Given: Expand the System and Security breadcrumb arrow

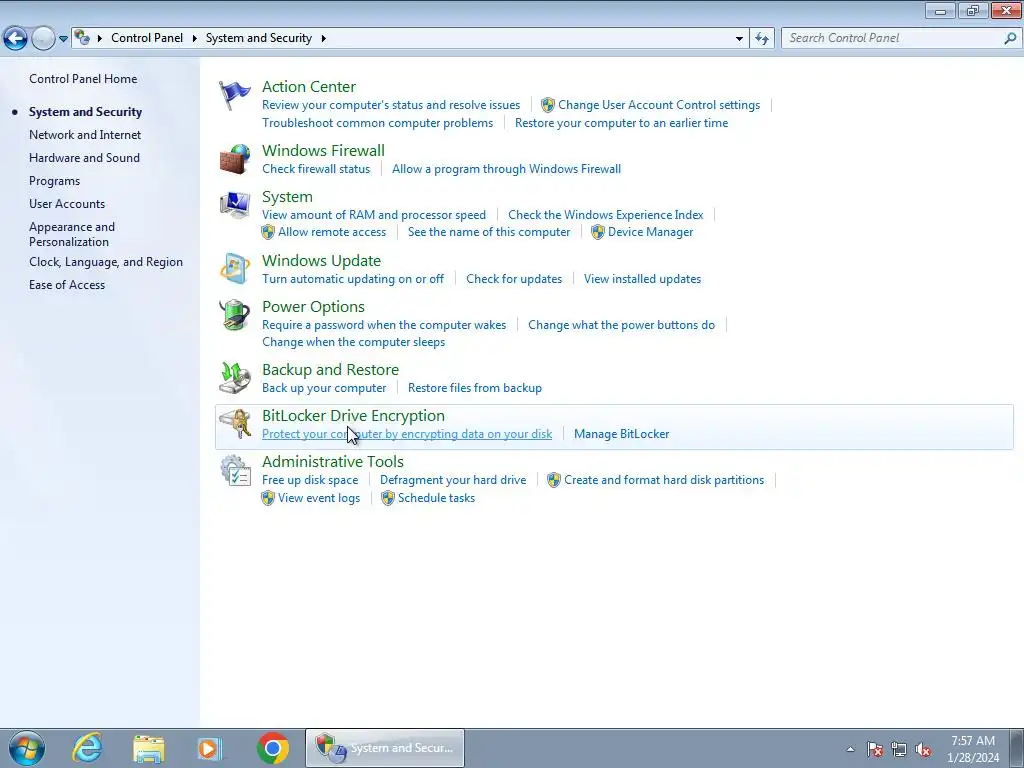Looking at the screenshot, I should [x=323, y=39].
